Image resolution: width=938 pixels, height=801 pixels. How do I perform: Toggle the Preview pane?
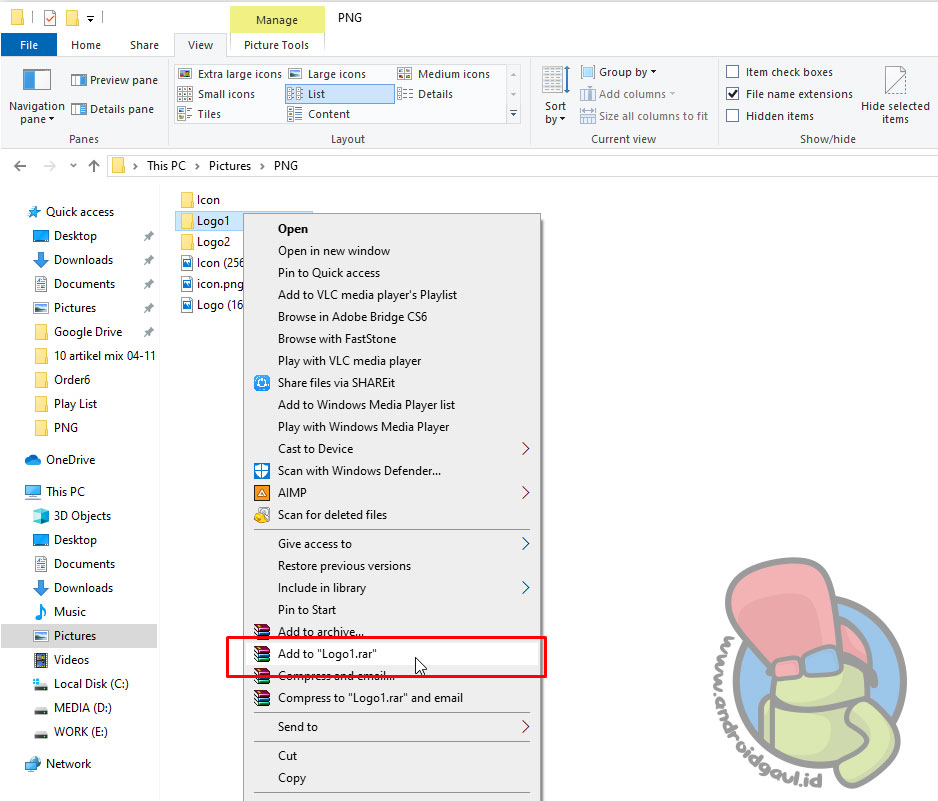click(114, 80)
